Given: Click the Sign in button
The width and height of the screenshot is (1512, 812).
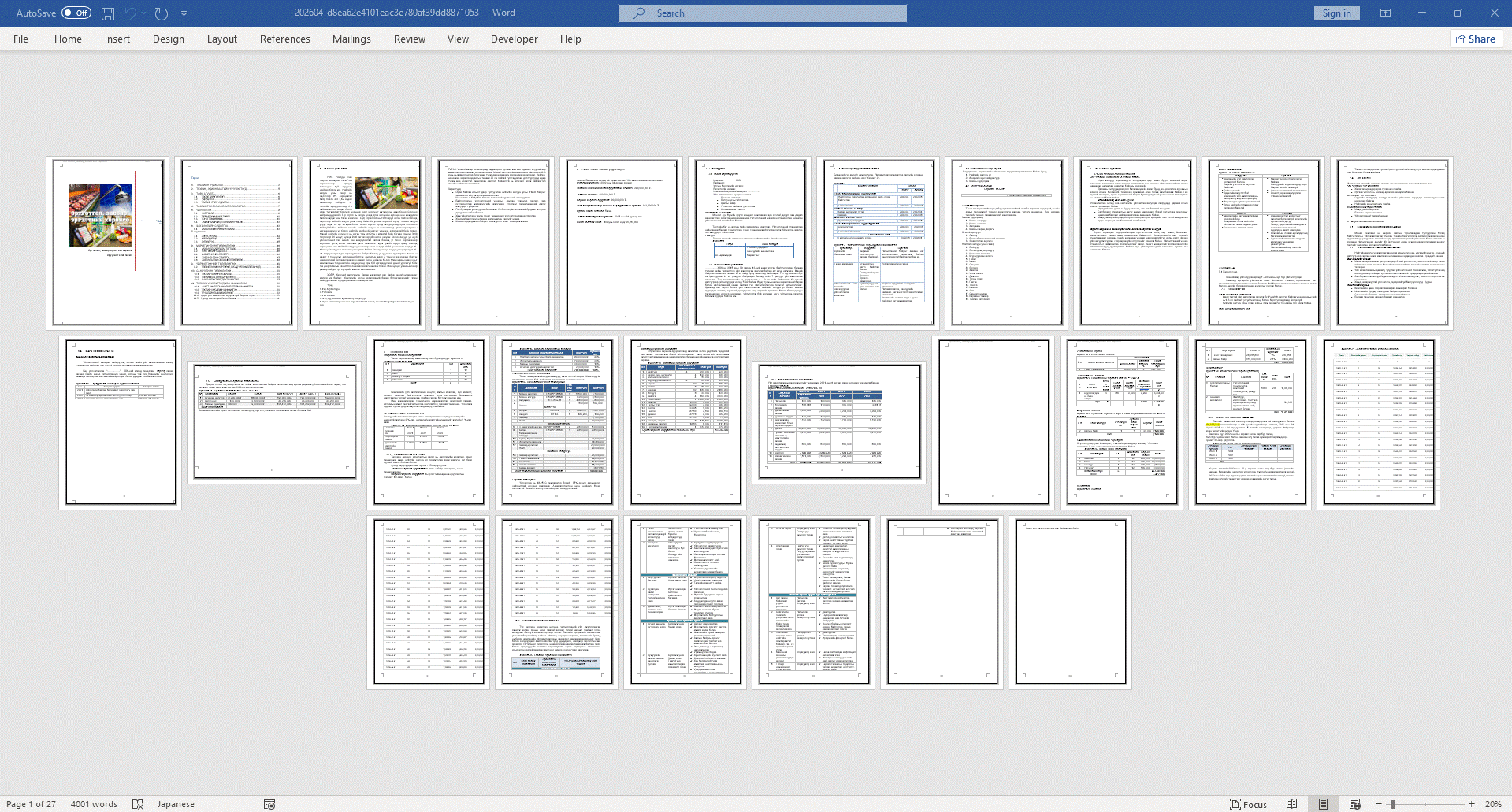Looking at the screenshot, I should coord(1336,13).
